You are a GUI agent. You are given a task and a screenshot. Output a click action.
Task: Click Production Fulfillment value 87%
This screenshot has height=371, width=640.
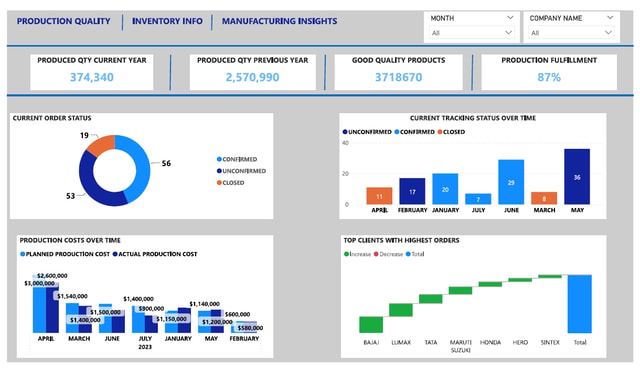pyautogui.click(x=549, y=77)
